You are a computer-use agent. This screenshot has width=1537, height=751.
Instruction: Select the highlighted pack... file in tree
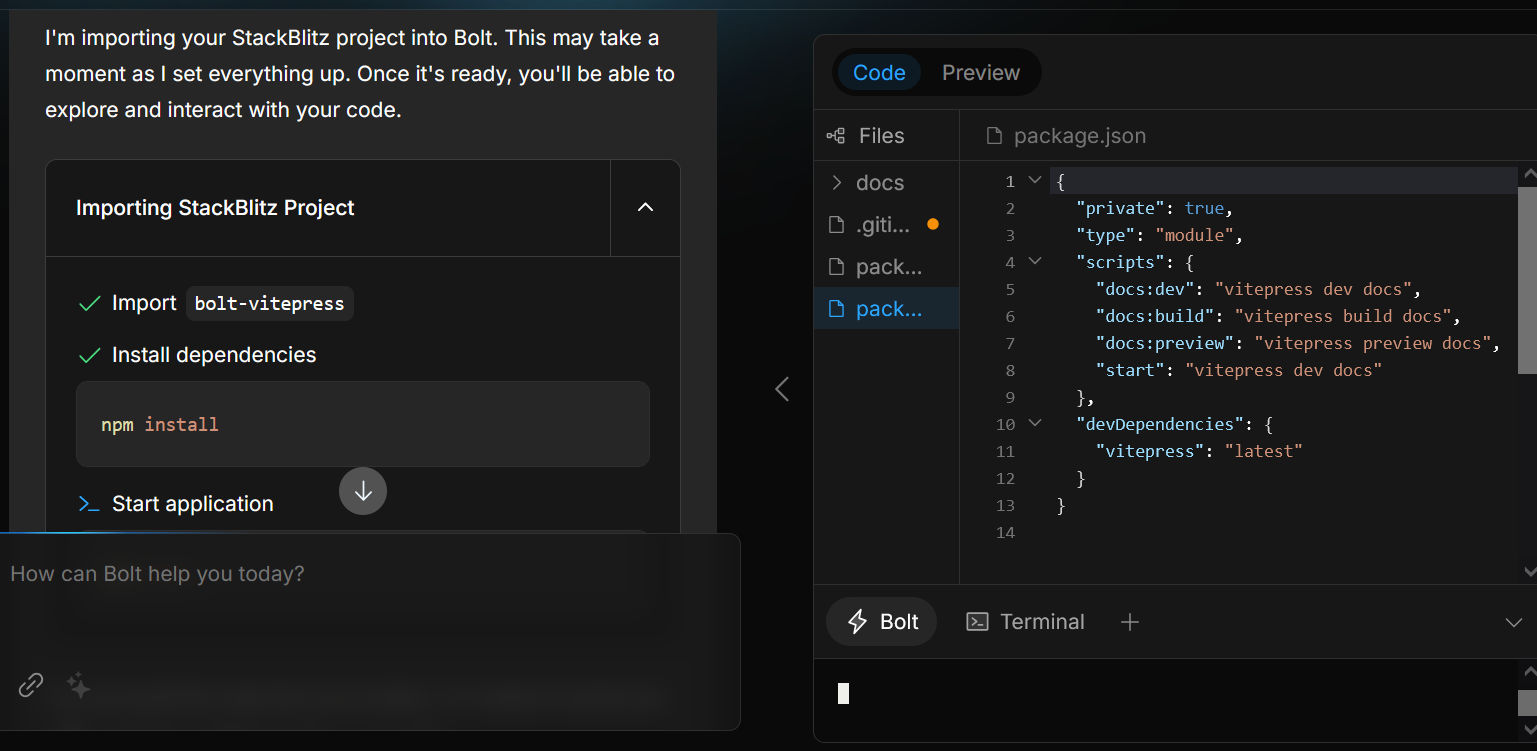887,309
